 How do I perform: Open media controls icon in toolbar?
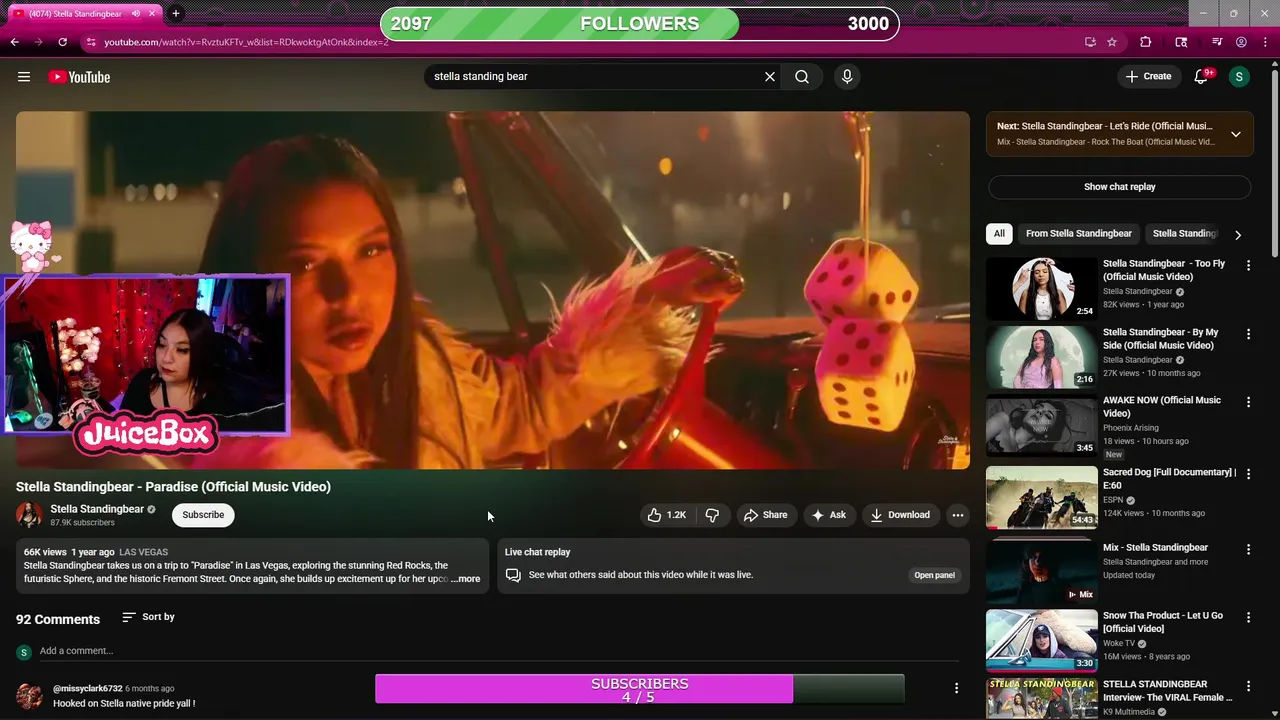pyautogui.click(x=1217, y=42)
